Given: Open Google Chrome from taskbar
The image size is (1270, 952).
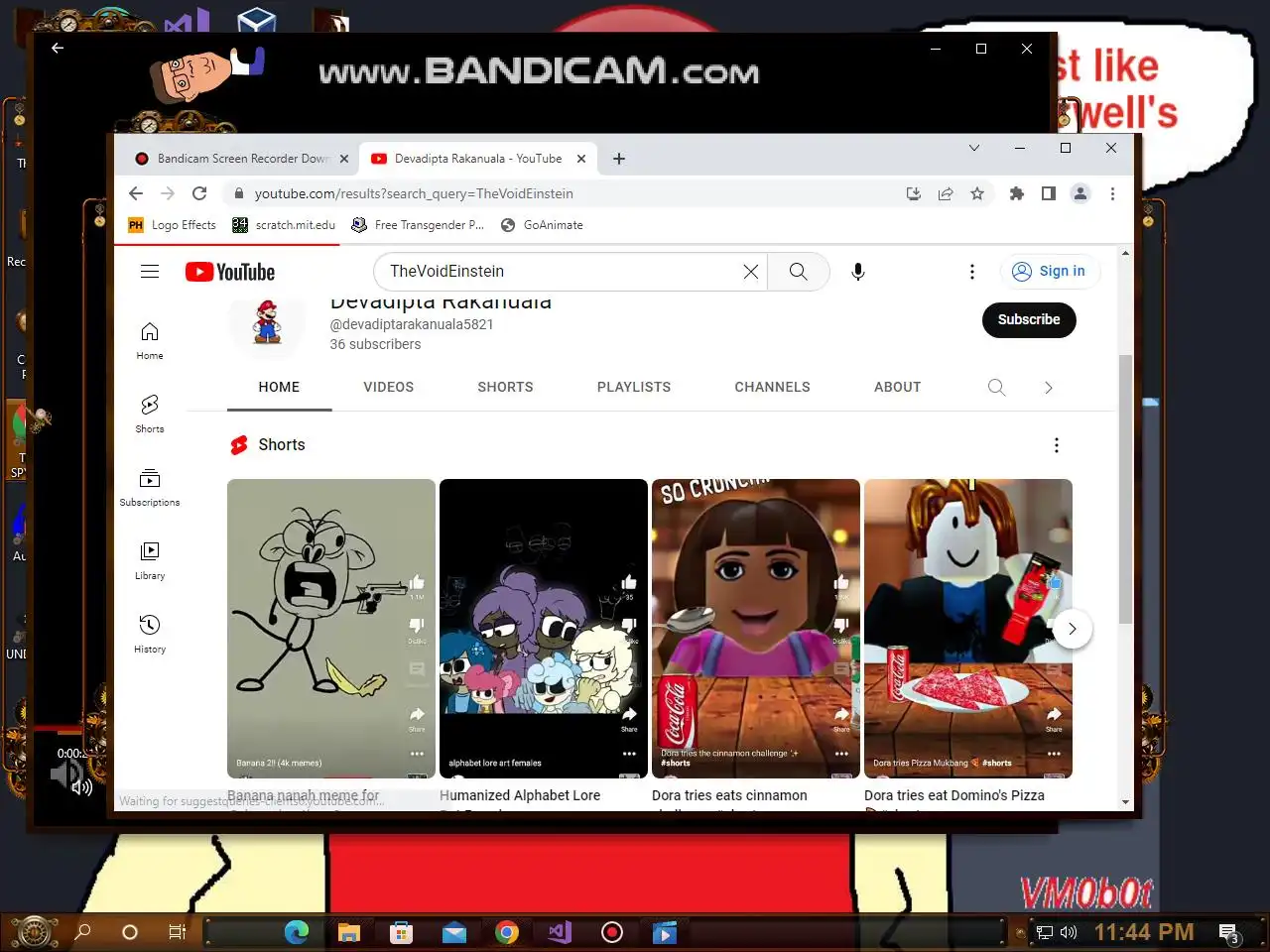Looking at the screenshot, I should [507, 932].
